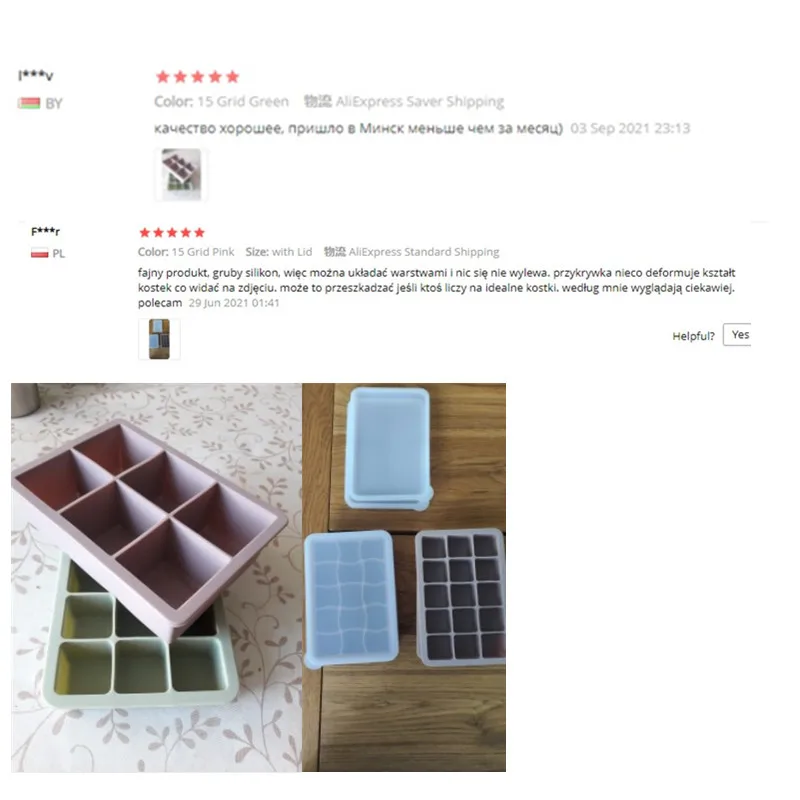Click Color: 15 Grid Pink label
The width and height of the screenshot is (800, 800).
186,252
